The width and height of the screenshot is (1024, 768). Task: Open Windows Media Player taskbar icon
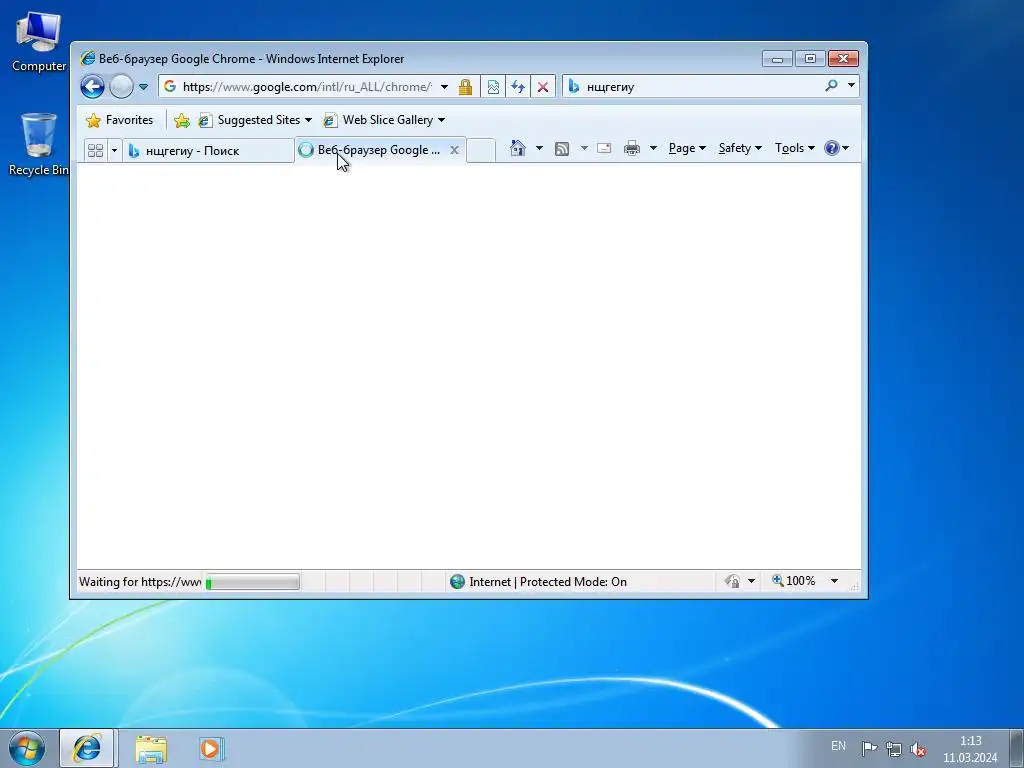[x=211, y=749]
